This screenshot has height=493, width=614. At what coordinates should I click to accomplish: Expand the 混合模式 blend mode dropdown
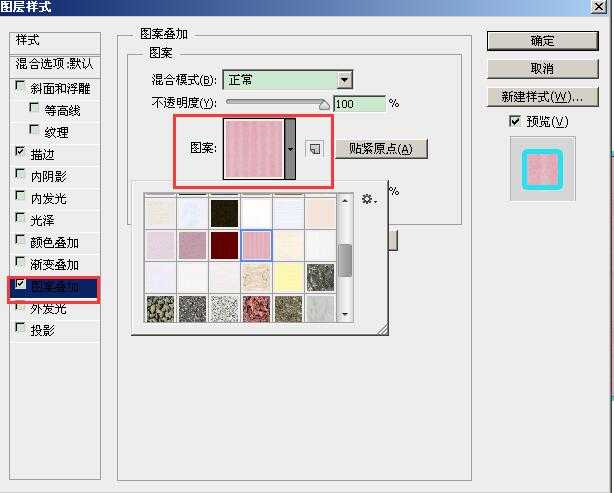344,80
